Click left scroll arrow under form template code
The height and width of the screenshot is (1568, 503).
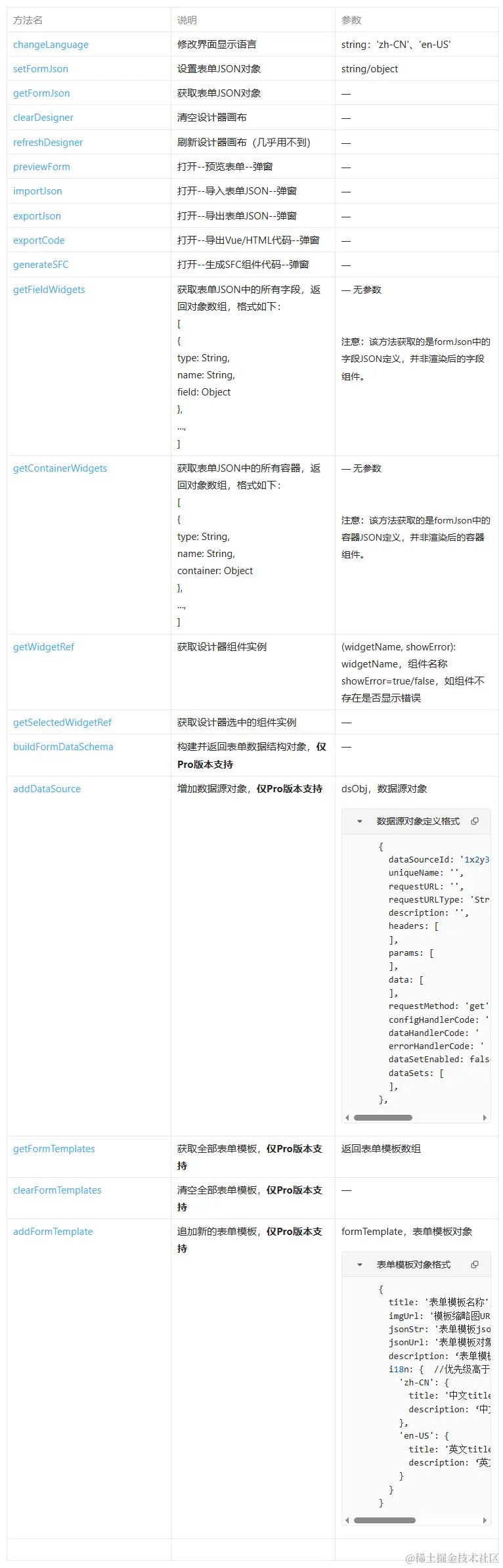click(x=347, y=1520)
